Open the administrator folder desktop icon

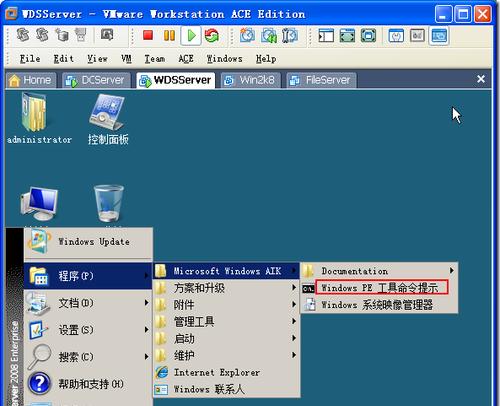click(39, 119)
